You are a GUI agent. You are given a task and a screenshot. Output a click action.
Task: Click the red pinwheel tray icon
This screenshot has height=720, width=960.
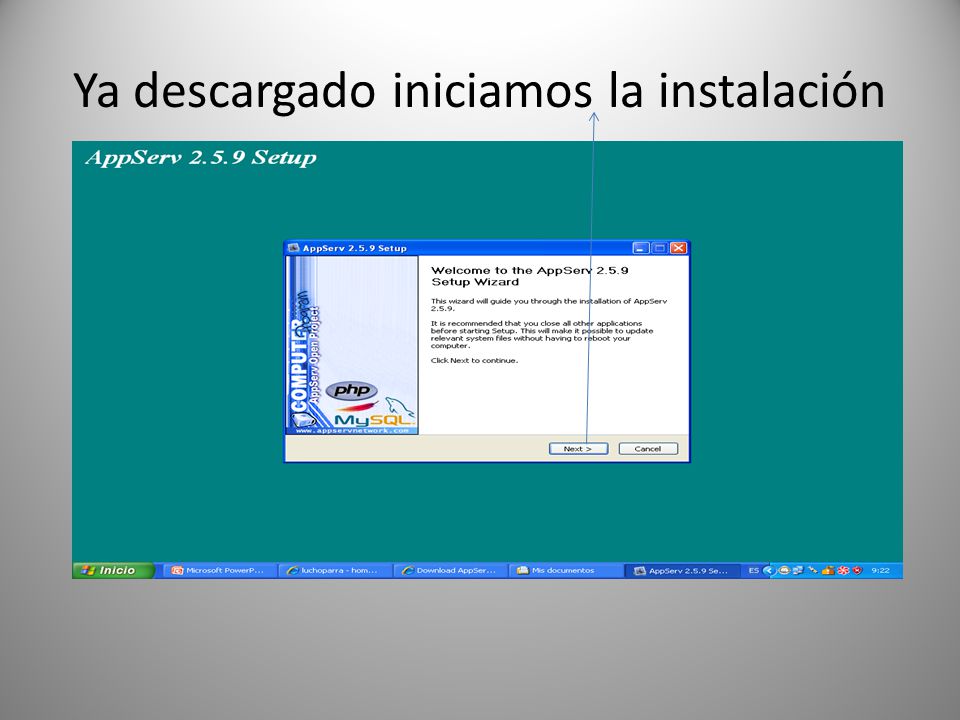point(843,570)
